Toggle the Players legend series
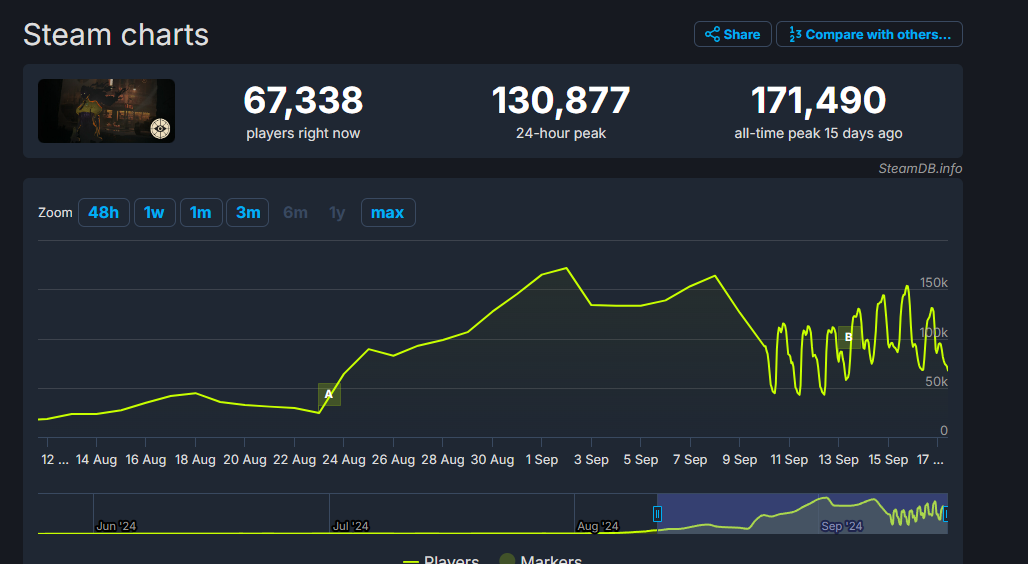 tap(441, 560)
